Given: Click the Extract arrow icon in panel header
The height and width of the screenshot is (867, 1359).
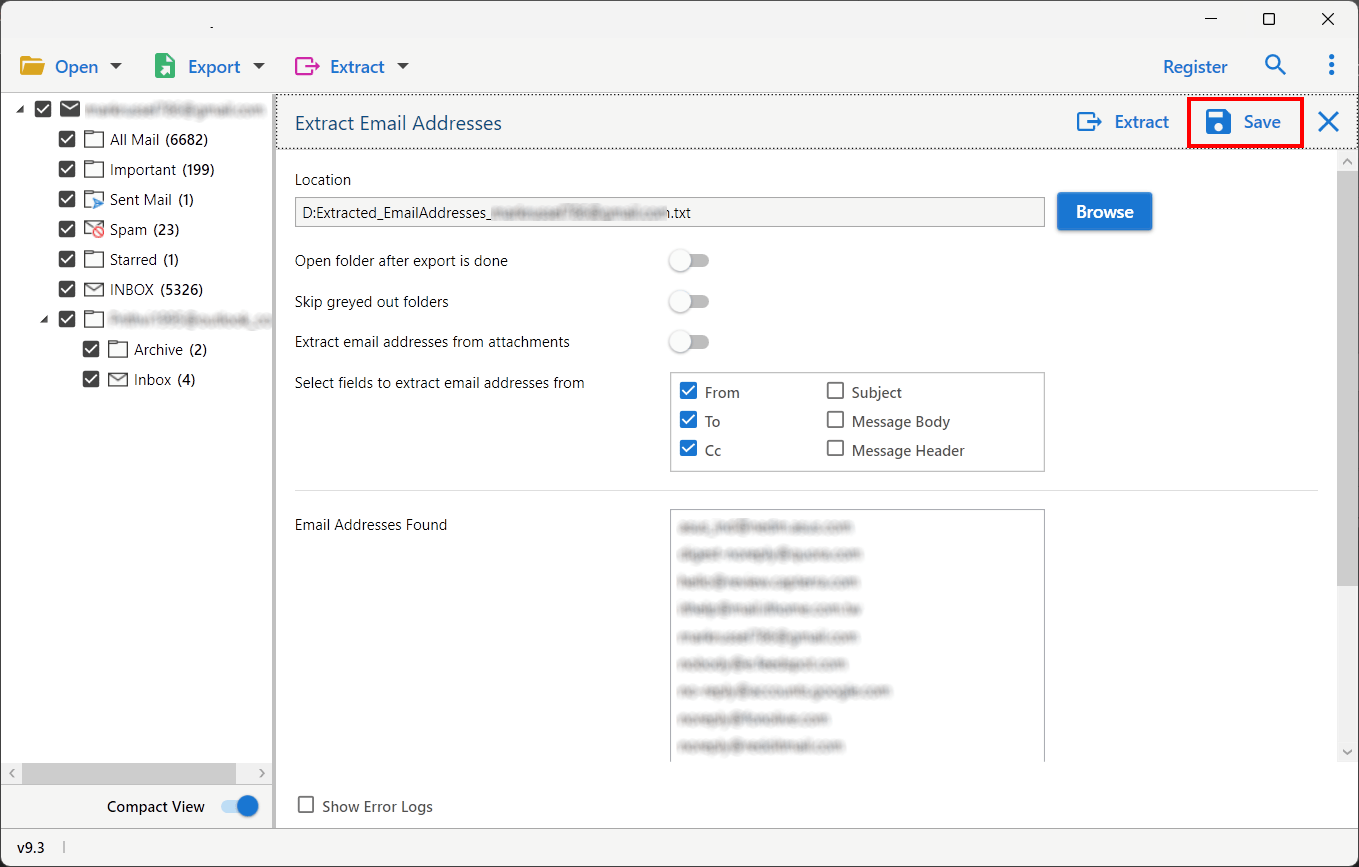Looking at the screenshot, I should click(1088, 122).
